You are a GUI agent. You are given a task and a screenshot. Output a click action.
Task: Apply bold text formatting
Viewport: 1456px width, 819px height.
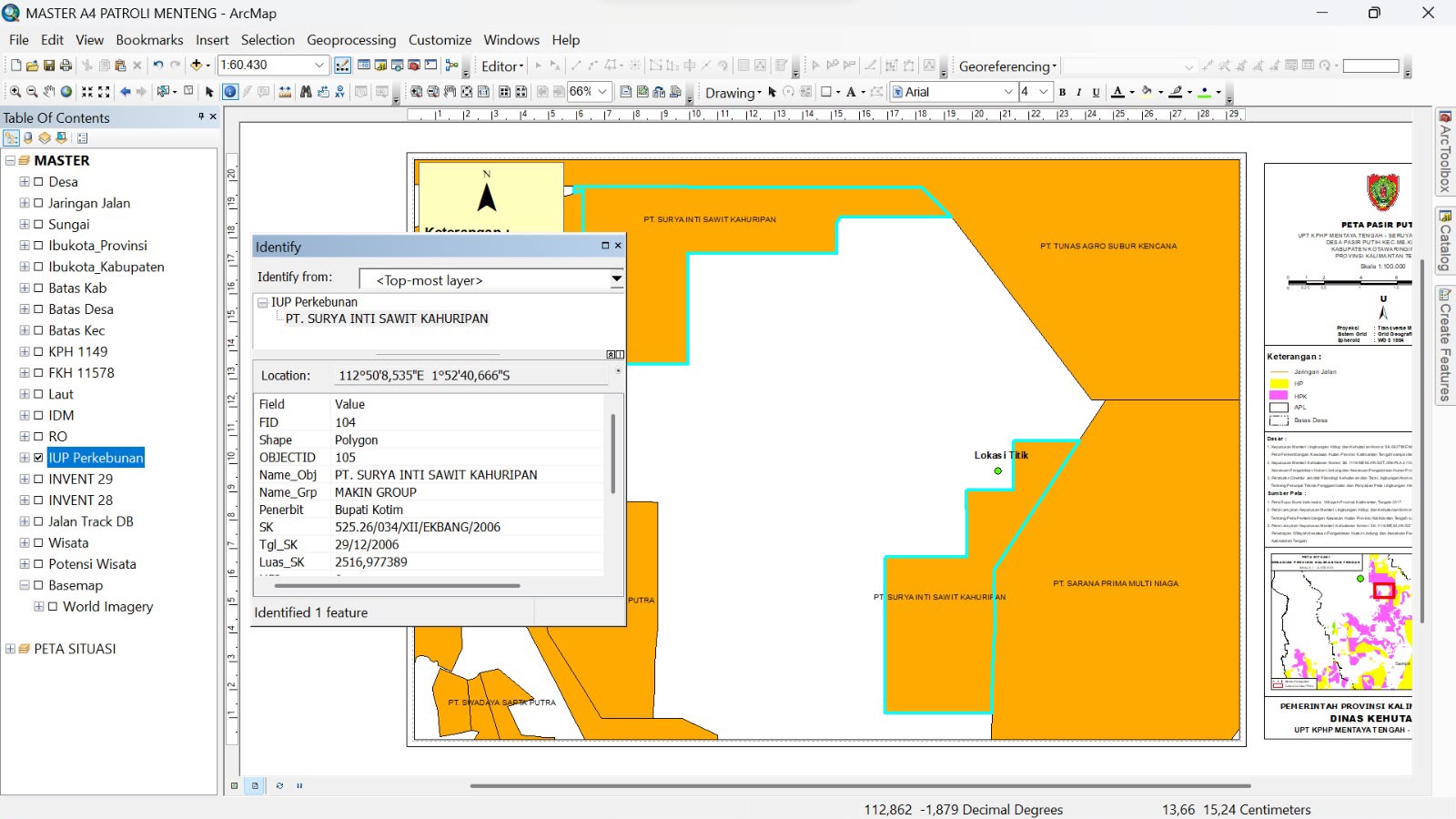pyautogui.click(x=1062, y=92)
